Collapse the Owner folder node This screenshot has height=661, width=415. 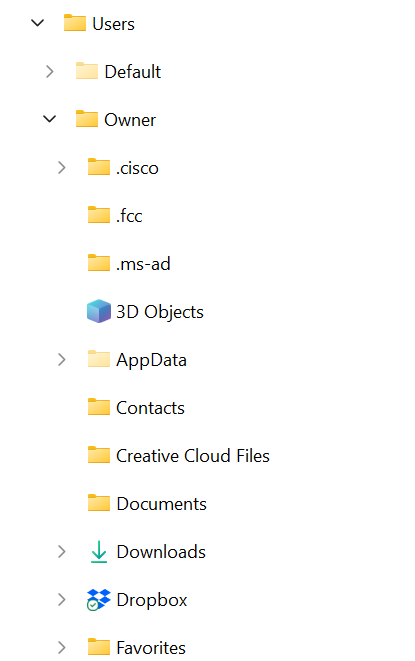[50, 119]
